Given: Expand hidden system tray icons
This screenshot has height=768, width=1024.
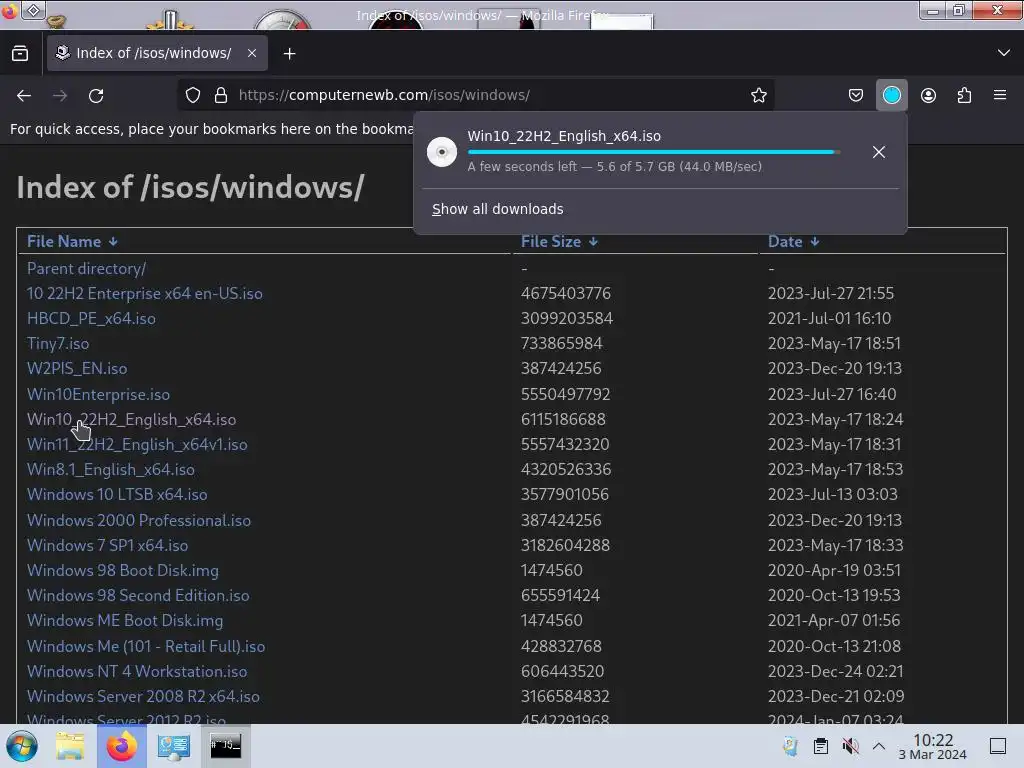Looking at the screenshot, I should click(x=879, y=746).
